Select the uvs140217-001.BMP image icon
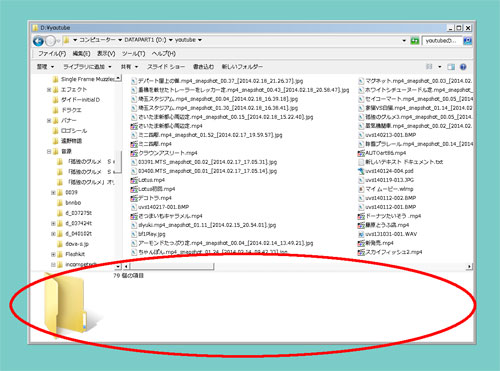Screen dimensions: 500x371 [134, 207]
